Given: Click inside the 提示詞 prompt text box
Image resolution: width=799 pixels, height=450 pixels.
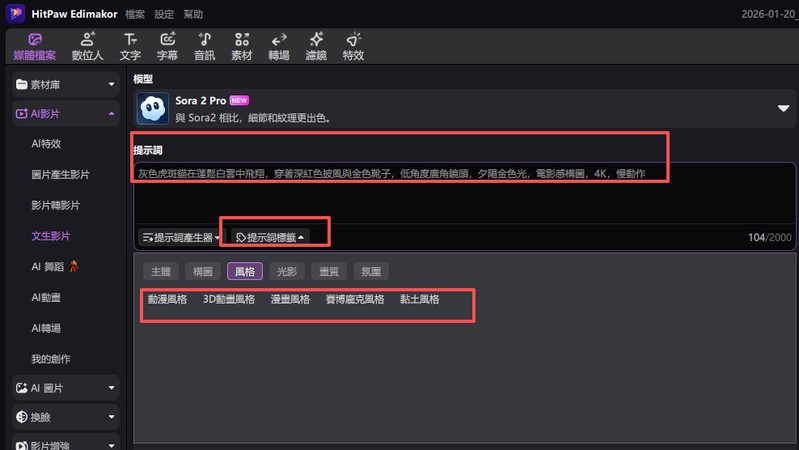Looking at the screenshot, I should click(x=465, y=194).
